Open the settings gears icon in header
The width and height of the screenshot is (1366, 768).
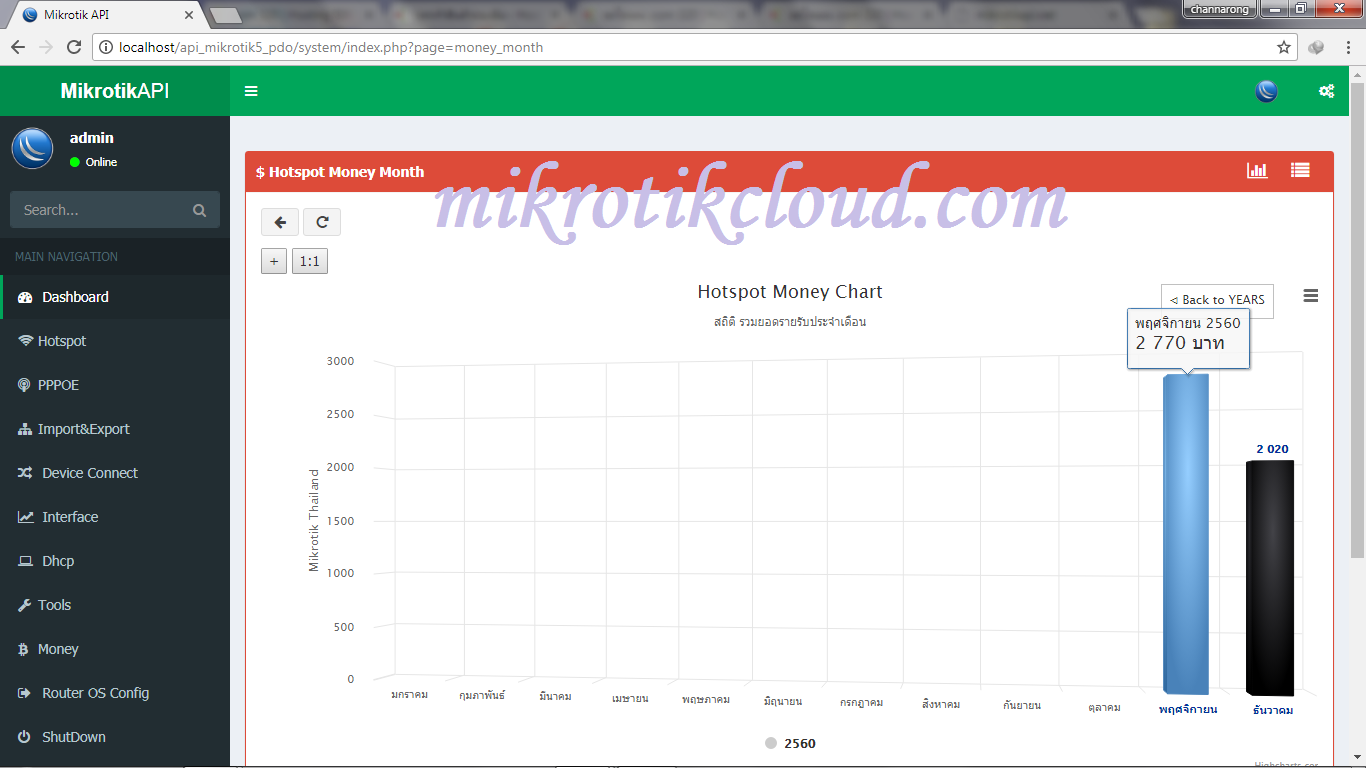[x=1326, y=91]
